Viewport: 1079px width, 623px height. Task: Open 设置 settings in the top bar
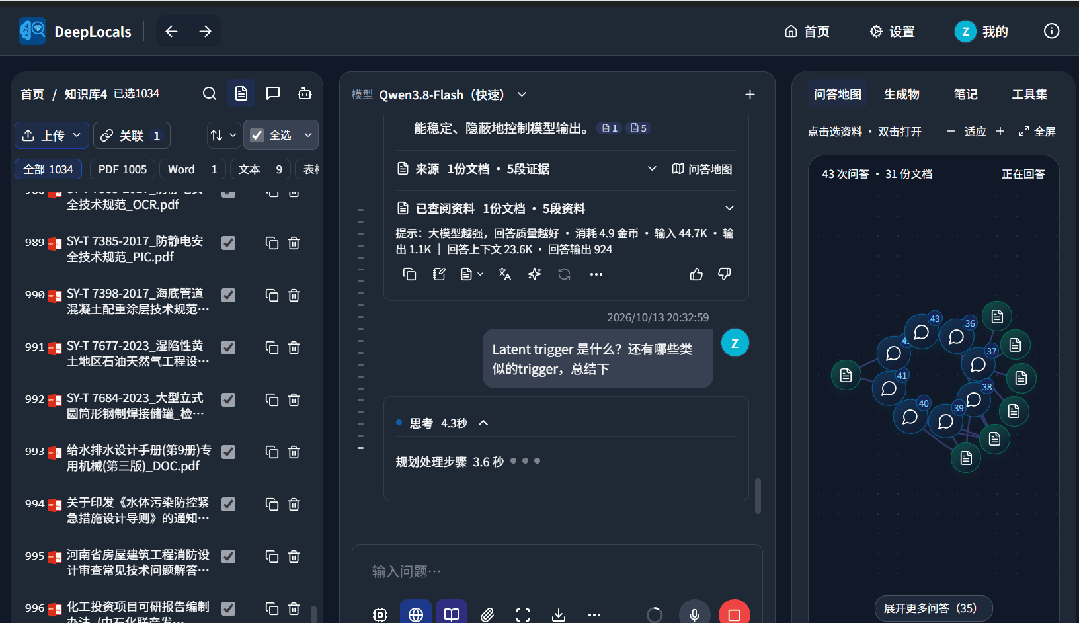[892, 32]
